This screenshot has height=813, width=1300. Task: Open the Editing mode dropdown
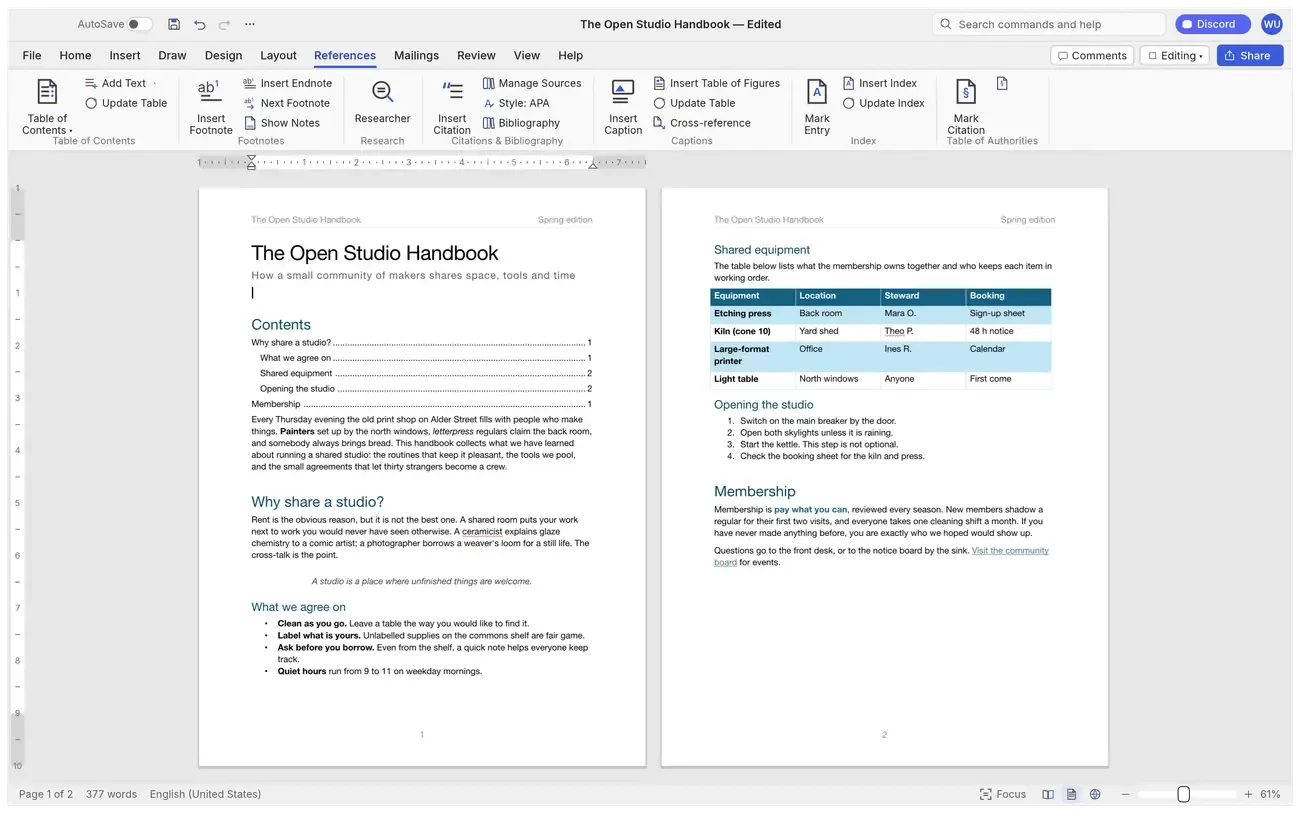[1175, 56]
